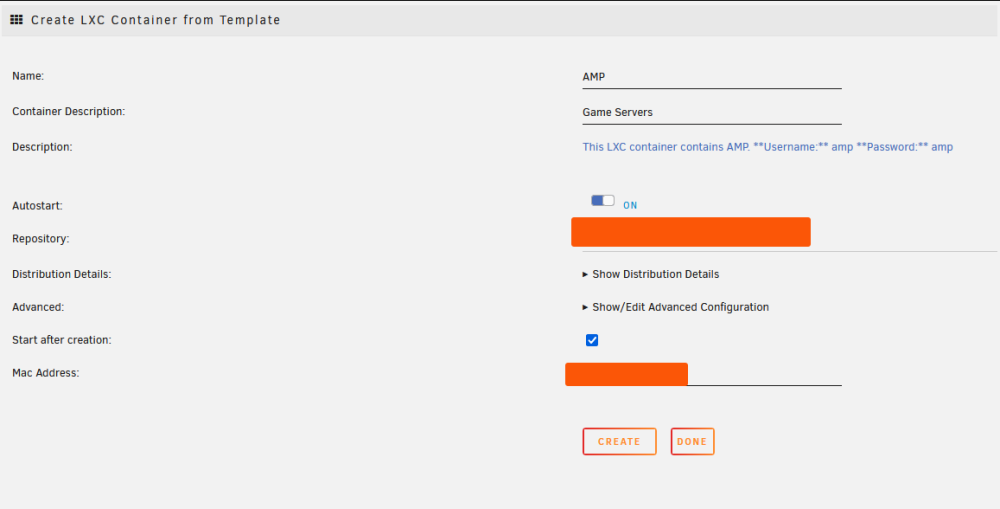
Task: Focus the Mac Address input field
Action: [703, 374]
